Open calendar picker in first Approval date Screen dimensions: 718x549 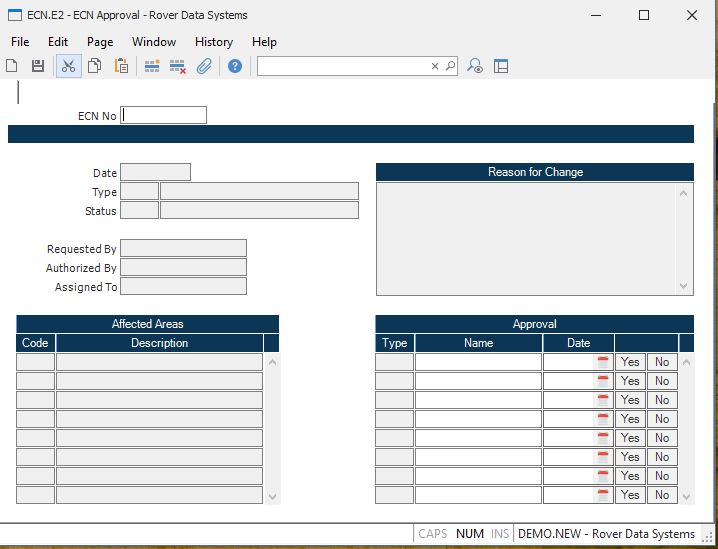603,362
